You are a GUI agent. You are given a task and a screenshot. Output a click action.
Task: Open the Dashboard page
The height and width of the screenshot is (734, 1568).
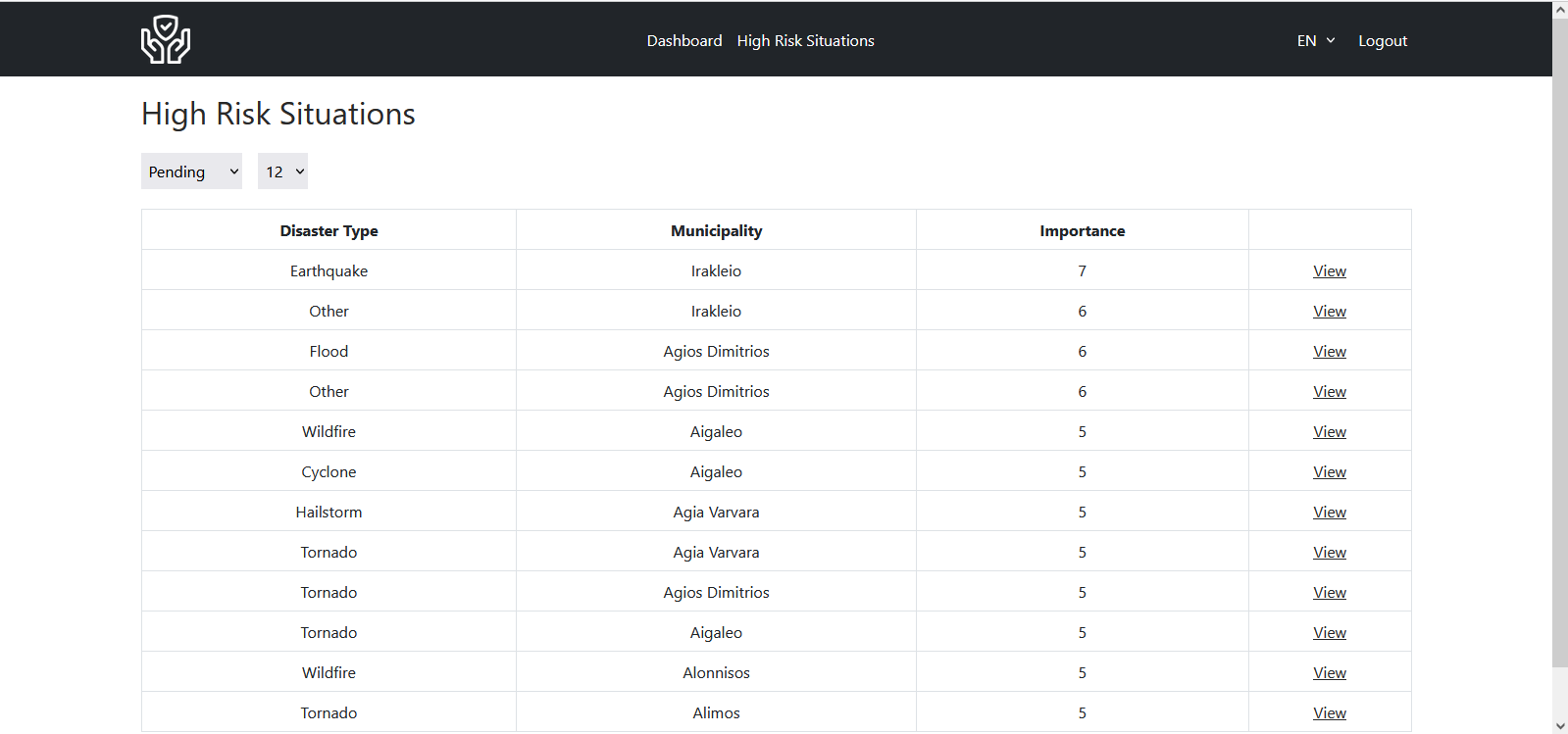pyautogui.click(x=683, y=41)
